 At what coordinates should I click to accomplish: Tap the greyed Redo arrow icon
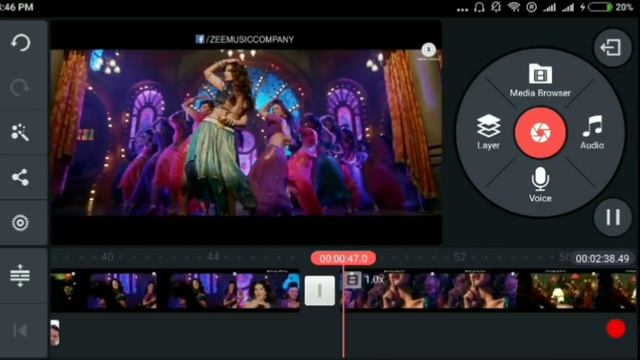click(20, 87)
